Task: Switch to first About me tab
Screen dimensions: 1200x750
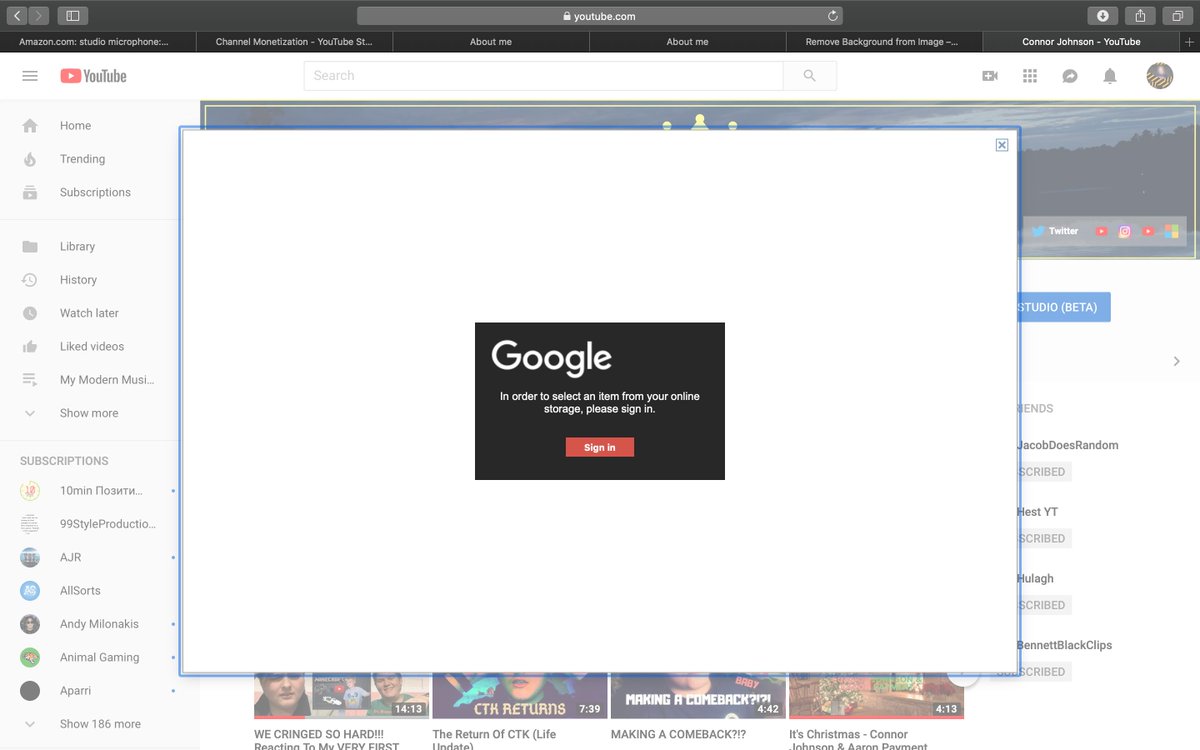Action: coord(491,42)
